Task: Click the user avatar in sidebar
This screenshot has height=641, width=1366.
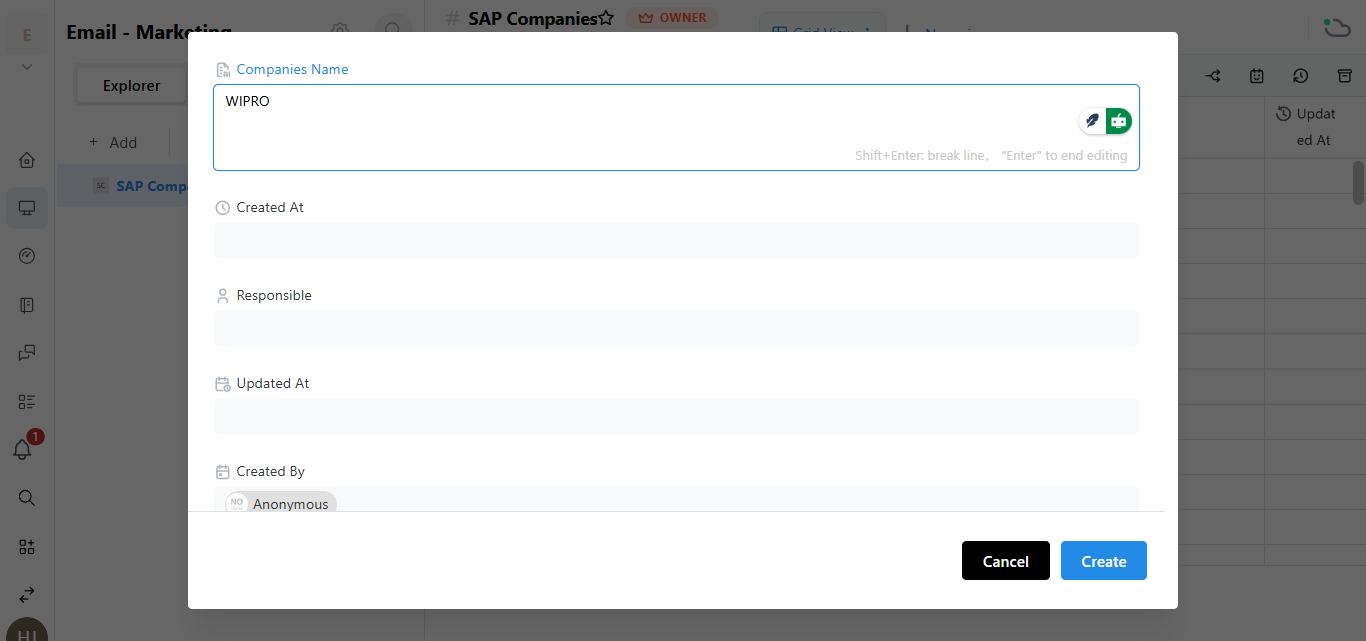Action: click(x=27, y=630)
